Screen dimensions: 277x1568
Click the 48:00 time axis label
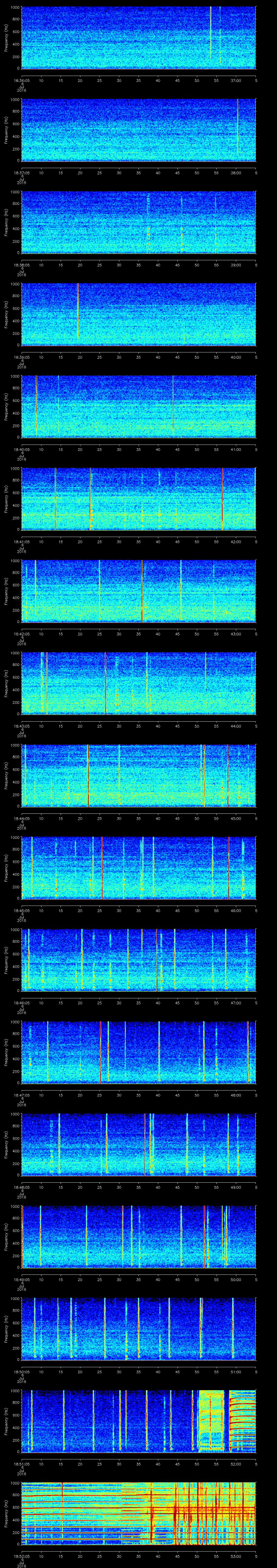tap(236, 1096)
